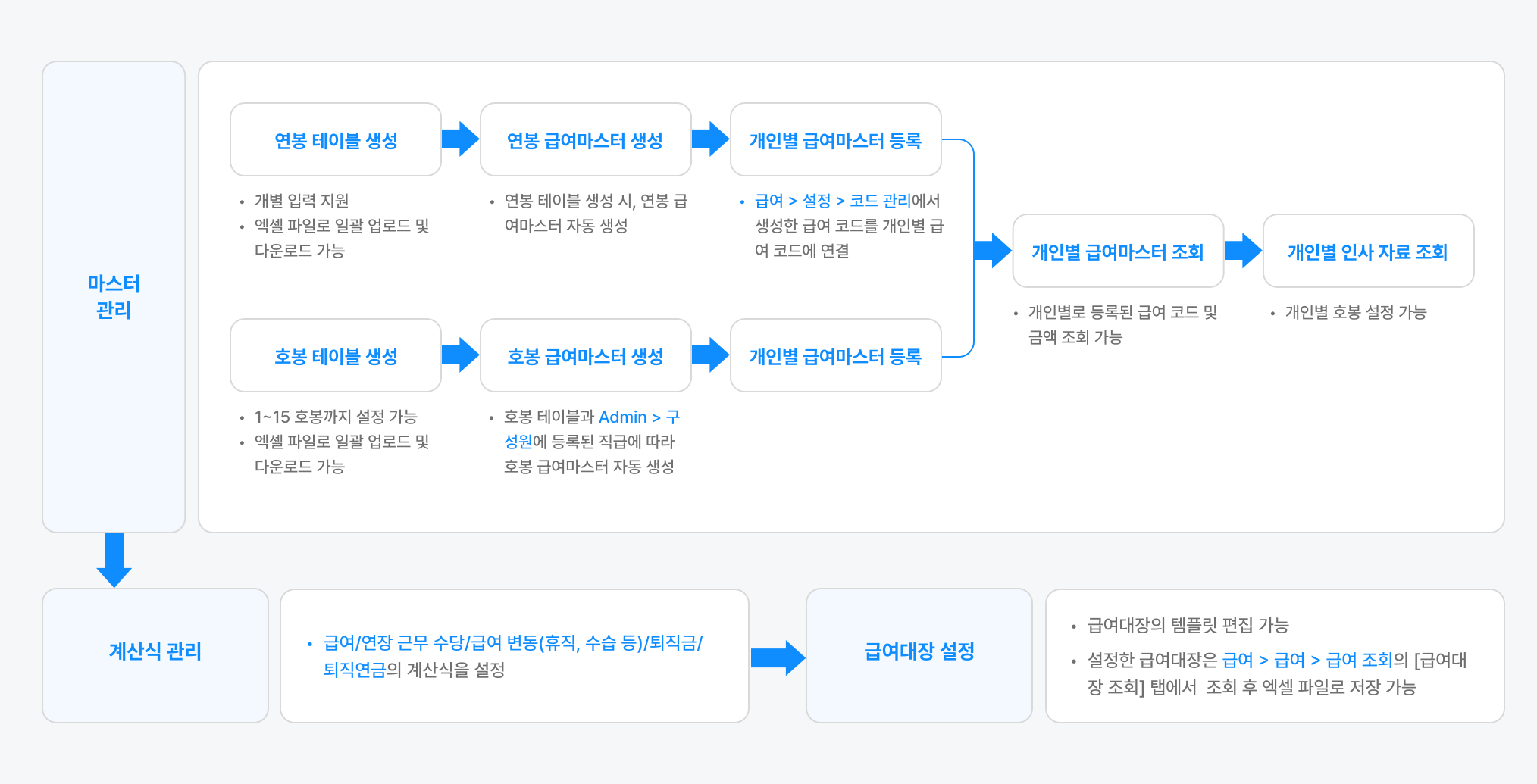1537x784 pixels.
Task: Open the 급여 > 급여 > 급여 조회 link
Action: (1307, 660)
